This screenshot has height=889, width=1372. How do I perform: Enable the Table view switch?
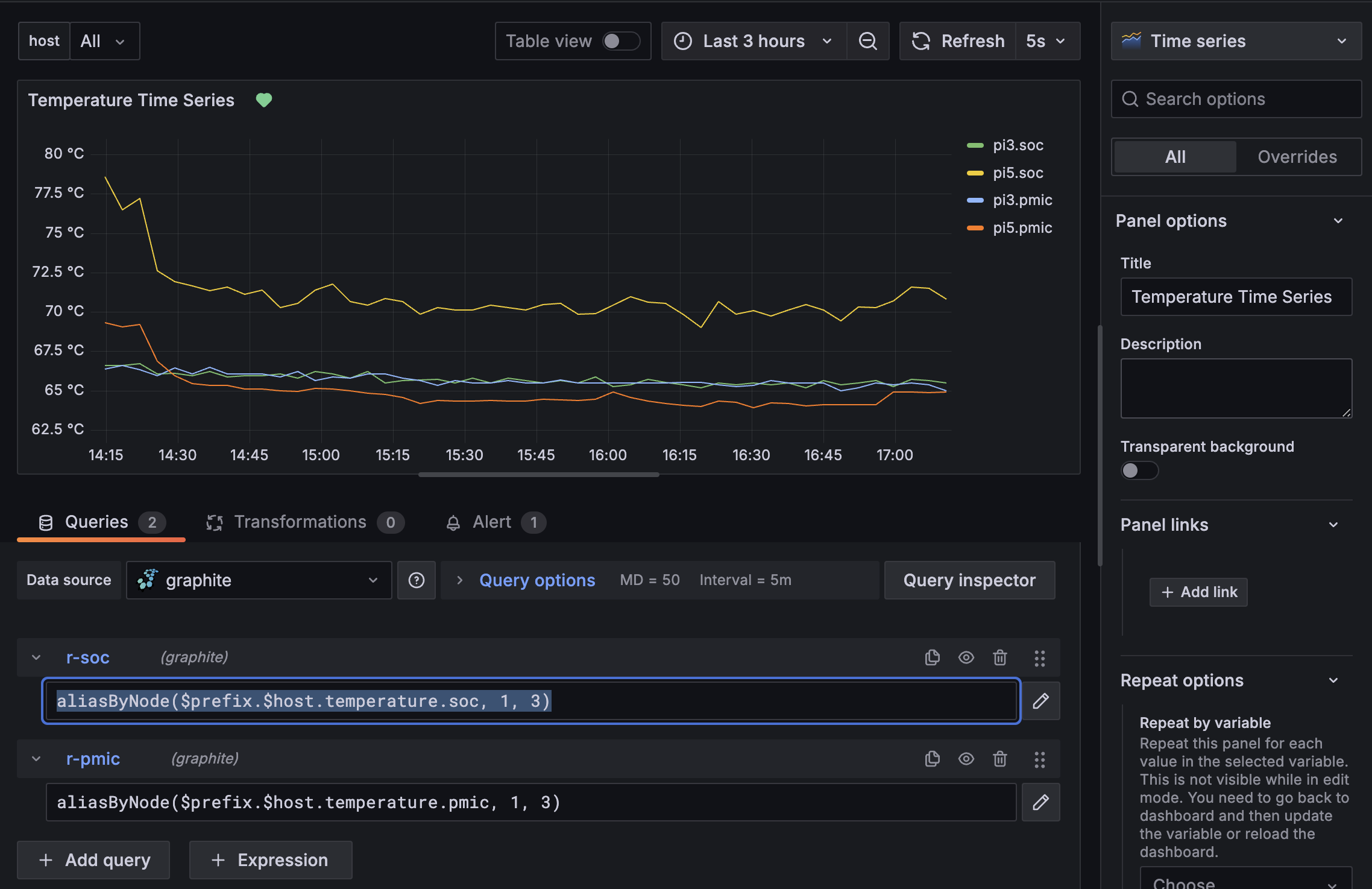(621, 41)
